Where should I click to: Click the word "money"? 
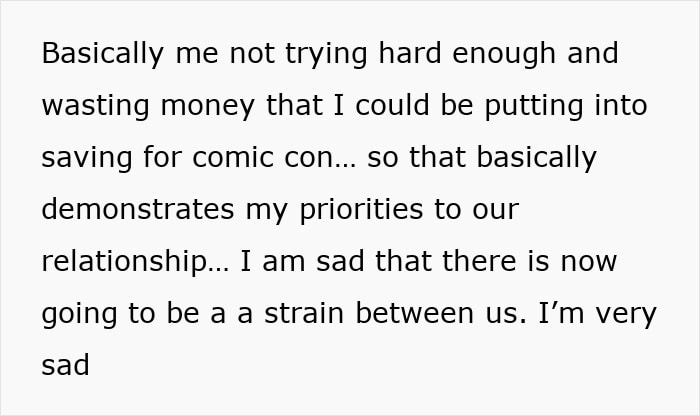[x=208, y=106]
